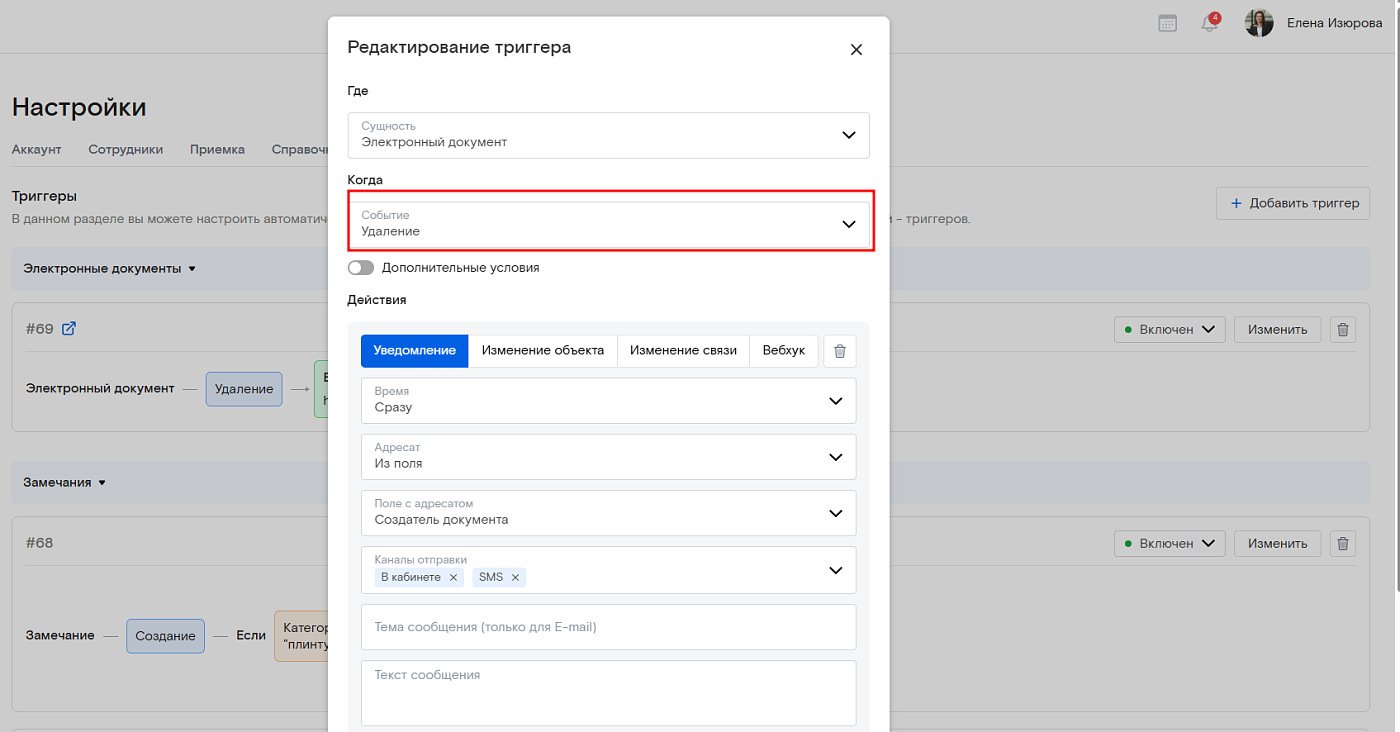
Task: Open the "Сущность" dropdown
Action: click(x=608, y=135)
